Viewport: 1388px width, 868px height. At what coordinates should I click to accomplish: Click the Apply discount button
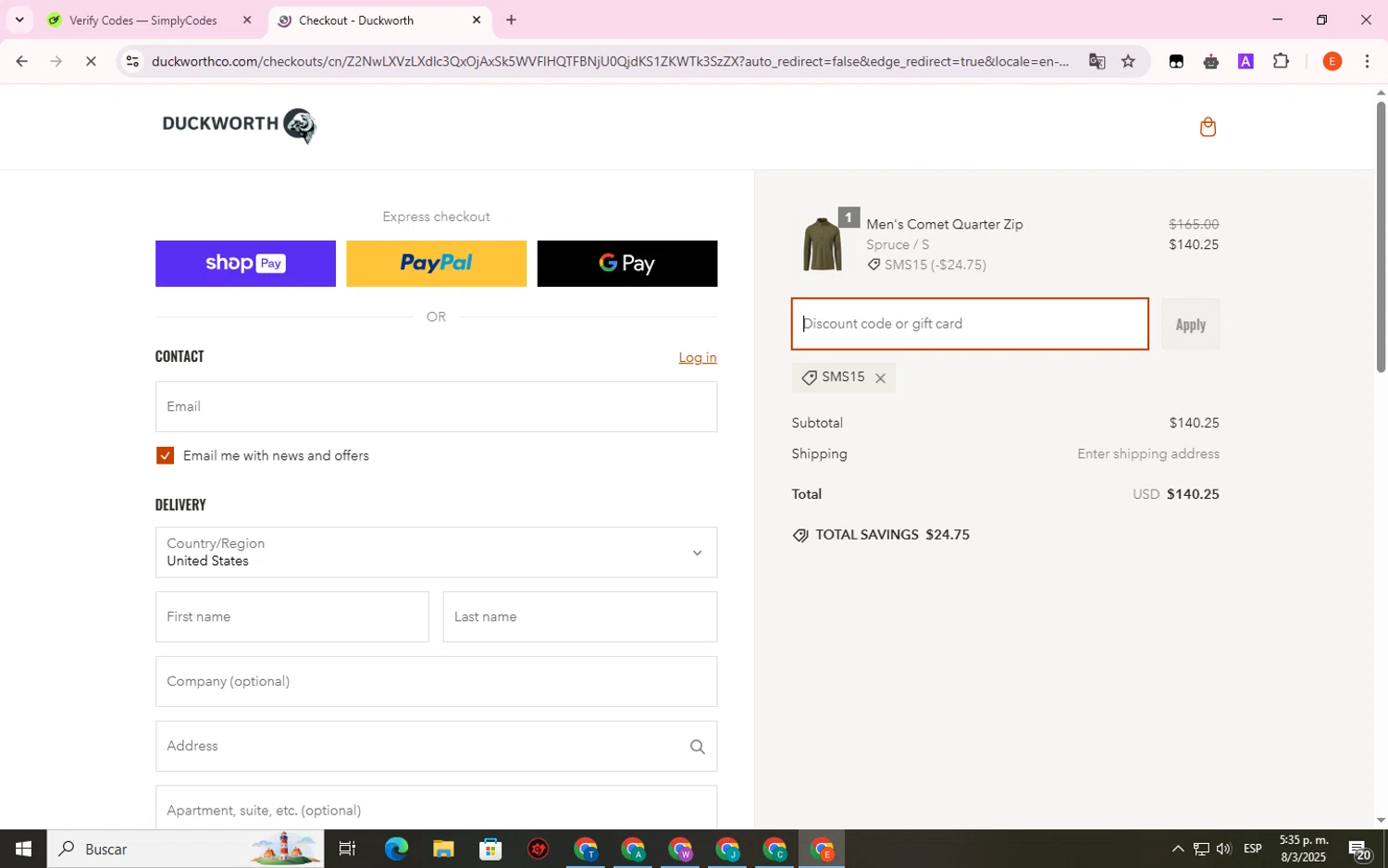point(1190,324)
